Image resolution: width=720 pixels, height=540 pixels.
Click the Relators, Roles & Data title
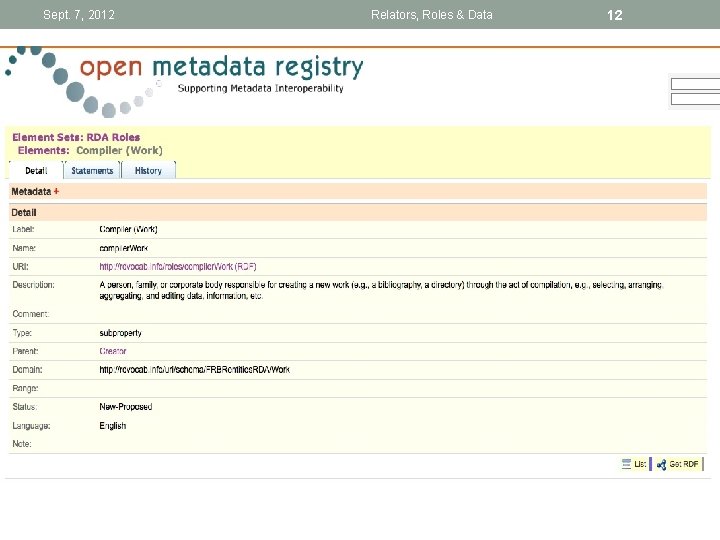(432, 15)
